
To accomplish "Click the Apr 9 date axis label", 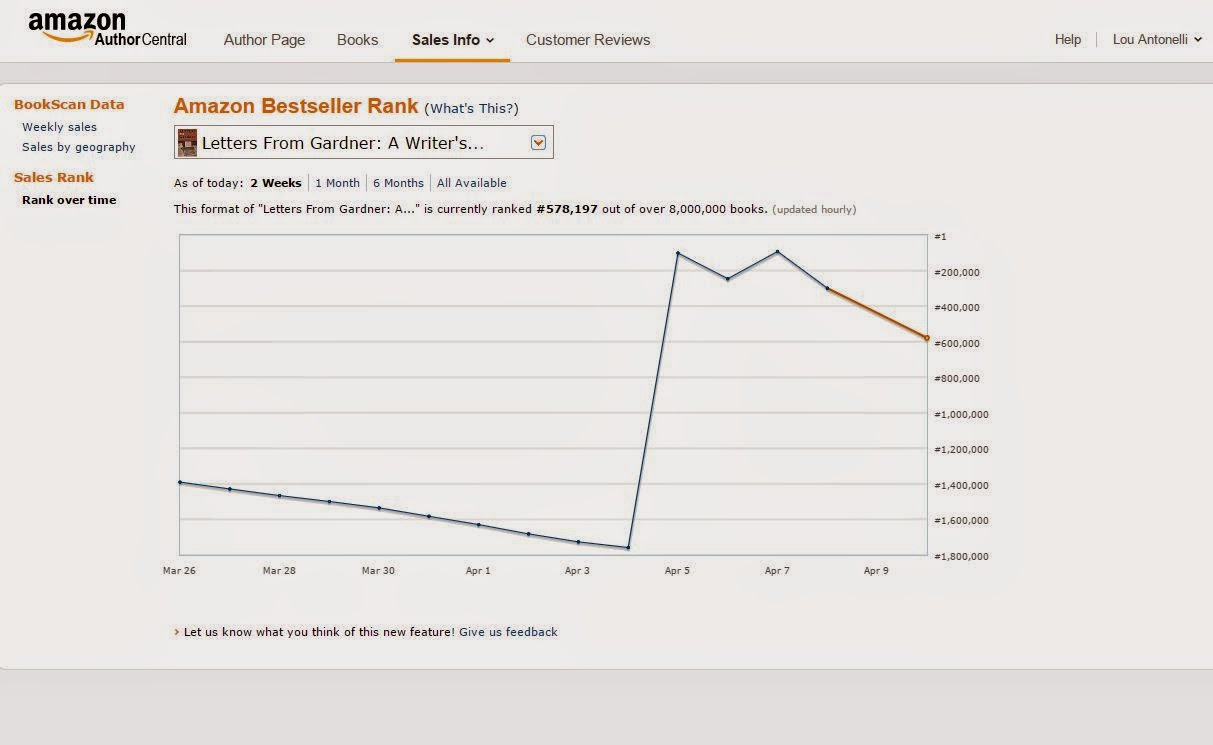I will pos(876,571).
